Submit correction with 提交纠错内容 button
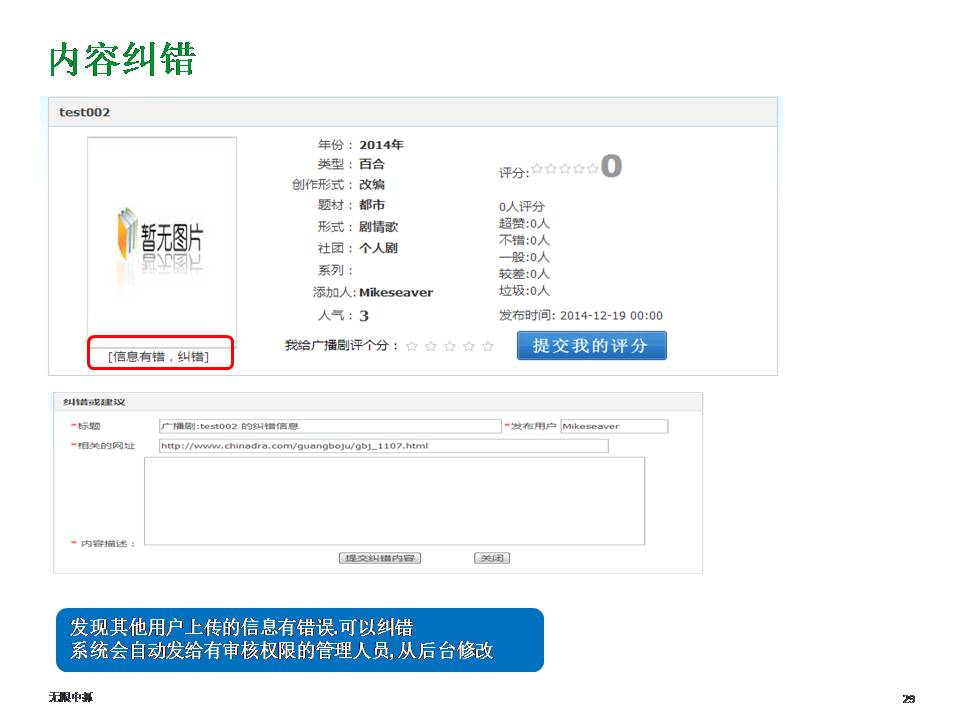960x720 pixels. [380, 558]
